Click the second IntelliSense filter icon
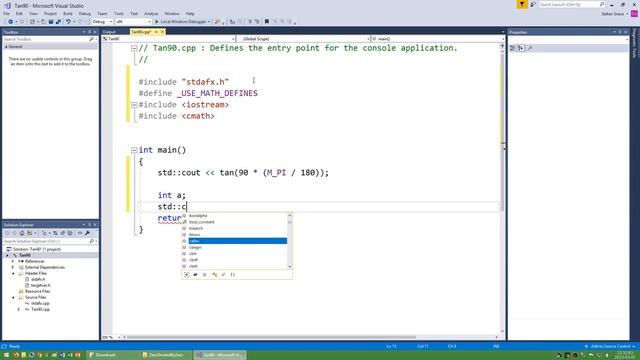This screenshot has width=640, height=360. coord(196,275)
